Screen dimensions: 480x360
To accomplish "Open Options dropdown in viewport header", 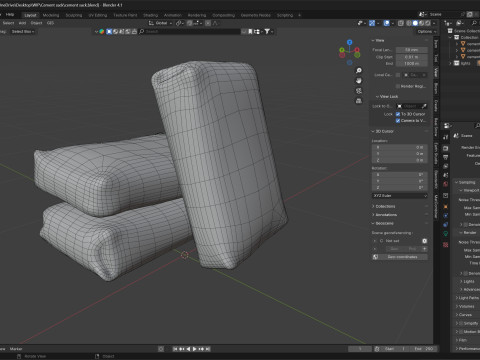I will coord(426,32).
